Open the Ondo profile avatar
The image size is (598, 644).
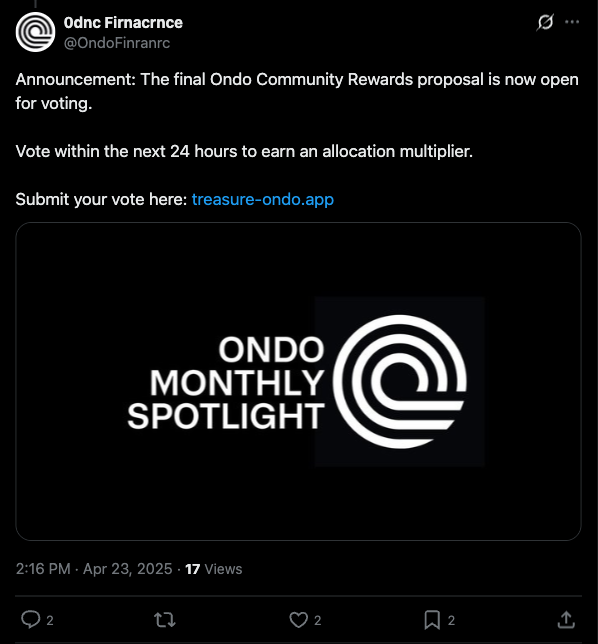coord(35,32)
